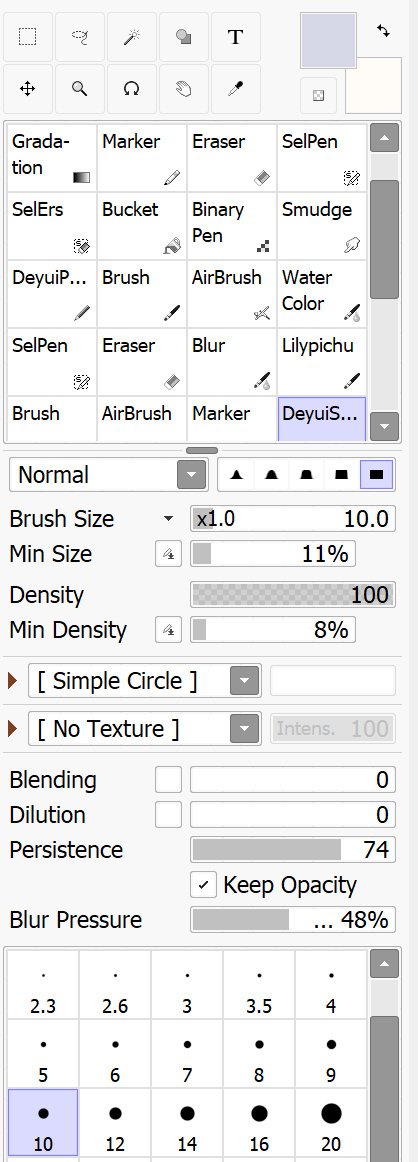Enable the Blending checkbox
The height and width of the screenshot is (1162, 418).
[168, 780]
